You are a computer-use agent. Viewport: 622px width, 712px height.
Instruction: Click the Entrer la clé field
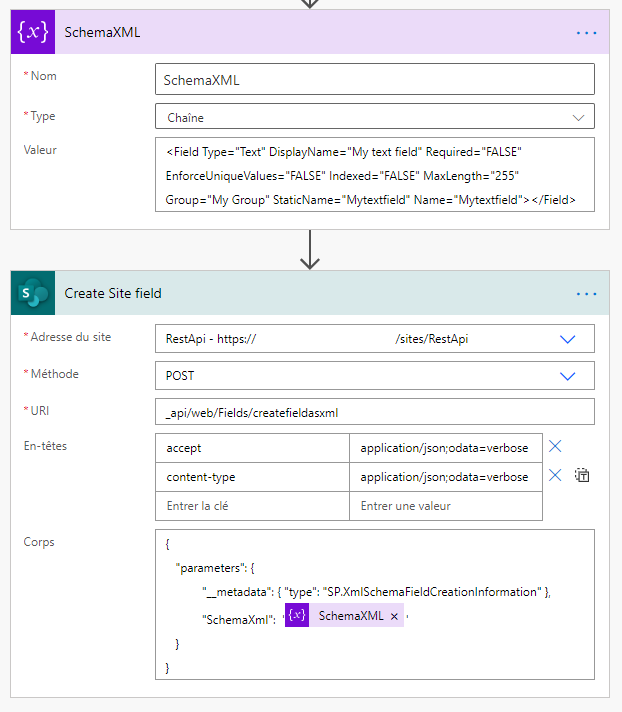coord(252,506)
